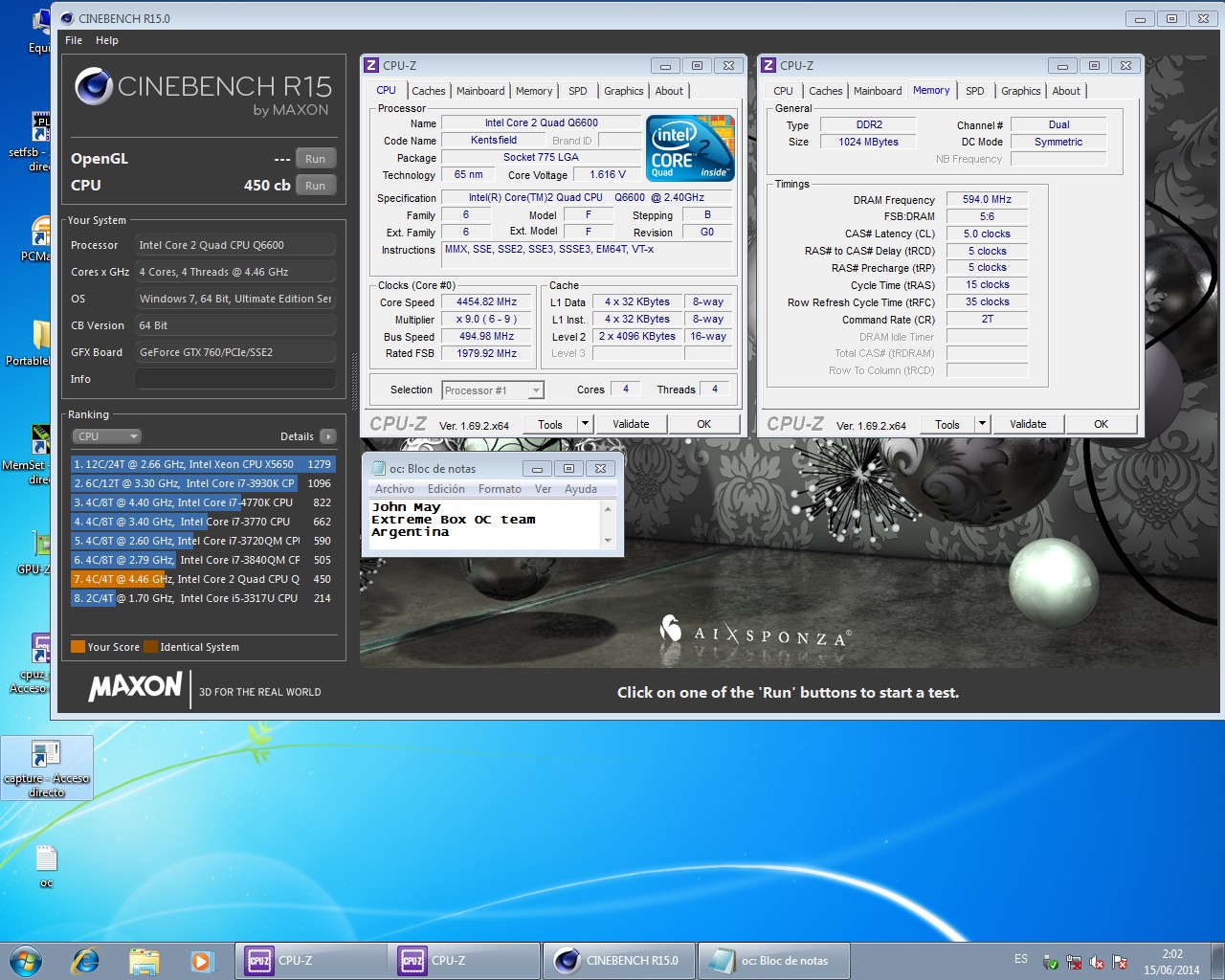Click the Cinebench window title bar icon
Image resolution: width=1225 pixels, height=980 pixels.
pos(67,18)
